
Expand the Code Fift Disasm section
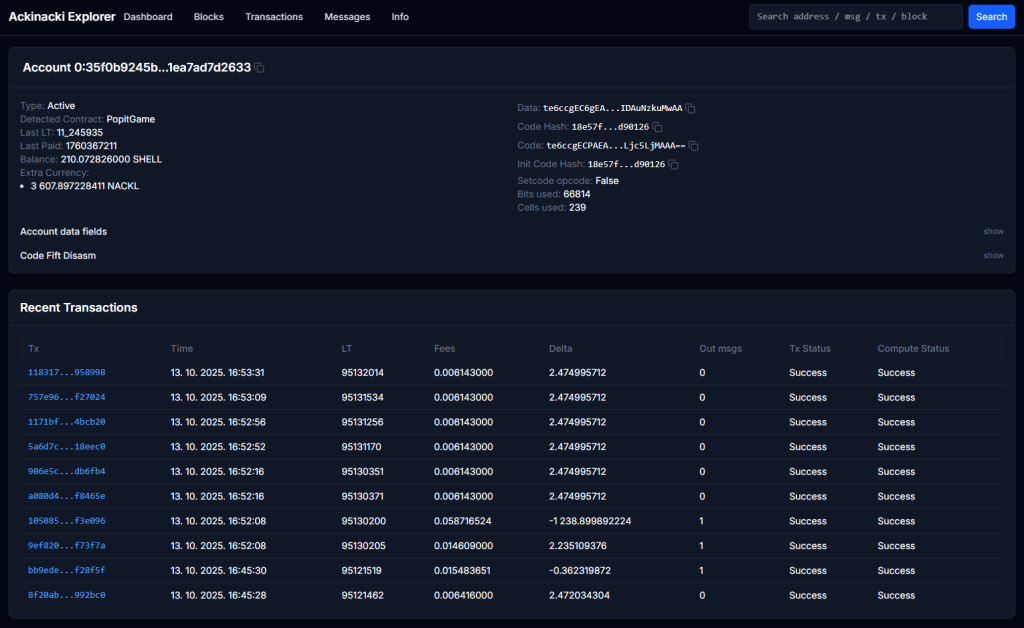pos(992,255)
